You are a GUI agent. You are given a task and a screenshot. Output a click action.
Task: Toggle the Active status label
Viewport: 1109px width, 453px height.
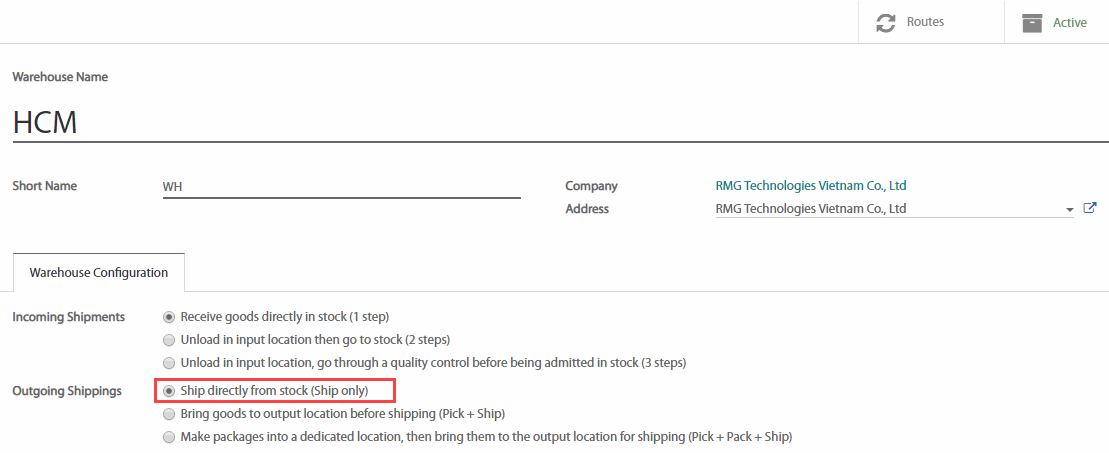(1069, 23)
